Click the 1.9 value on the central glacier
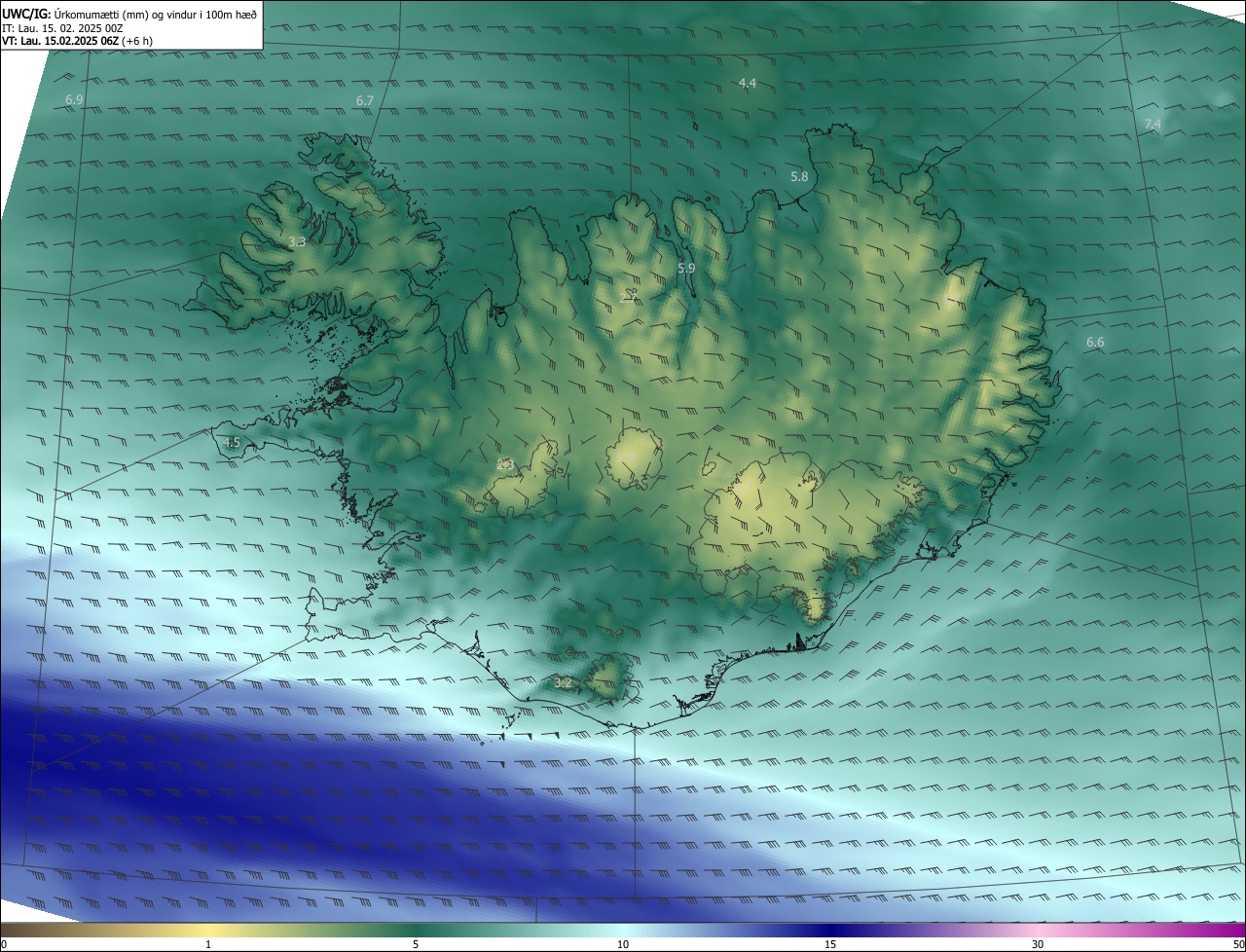 628,456
